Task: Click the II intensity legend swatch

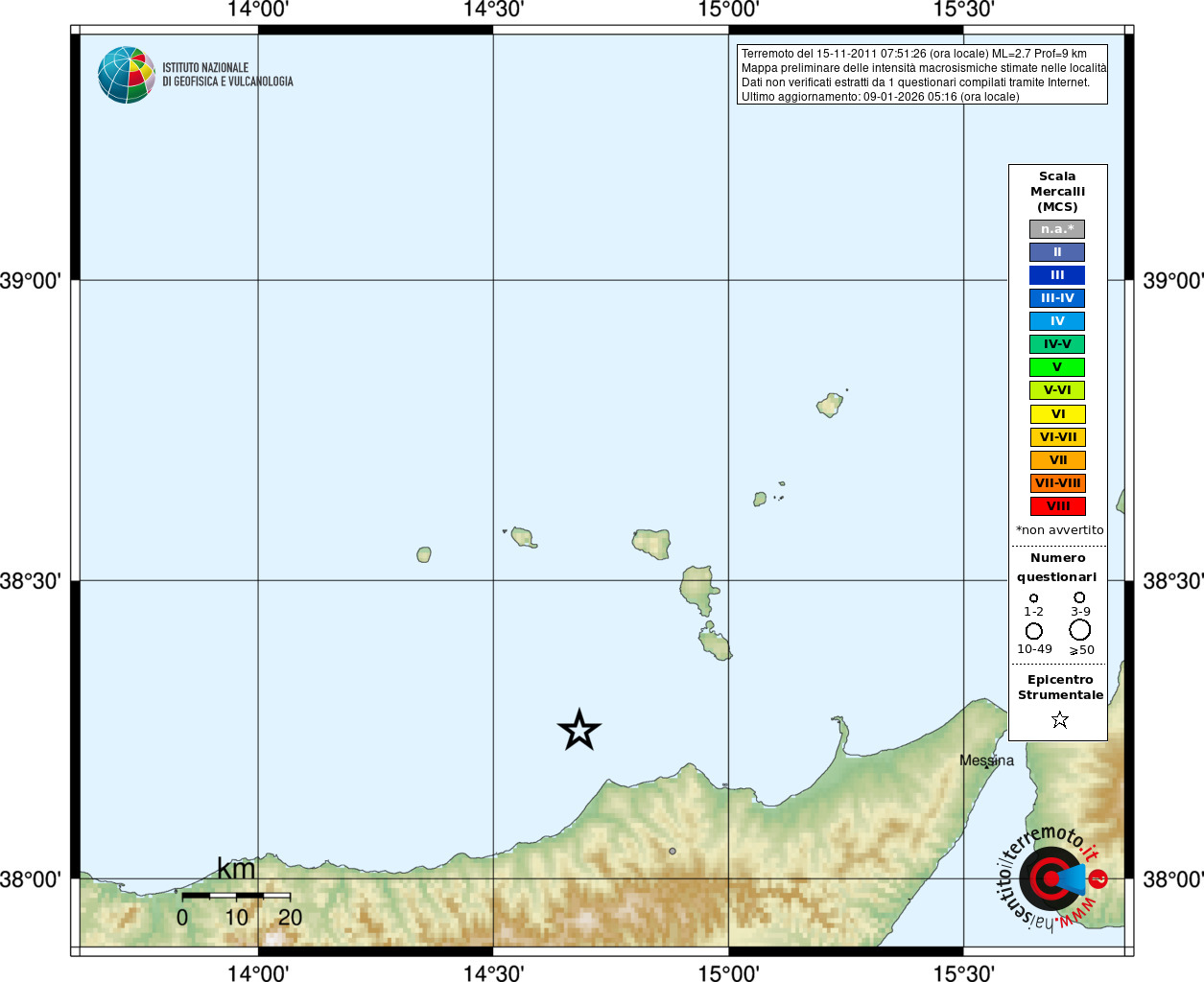Action: 1057,252
